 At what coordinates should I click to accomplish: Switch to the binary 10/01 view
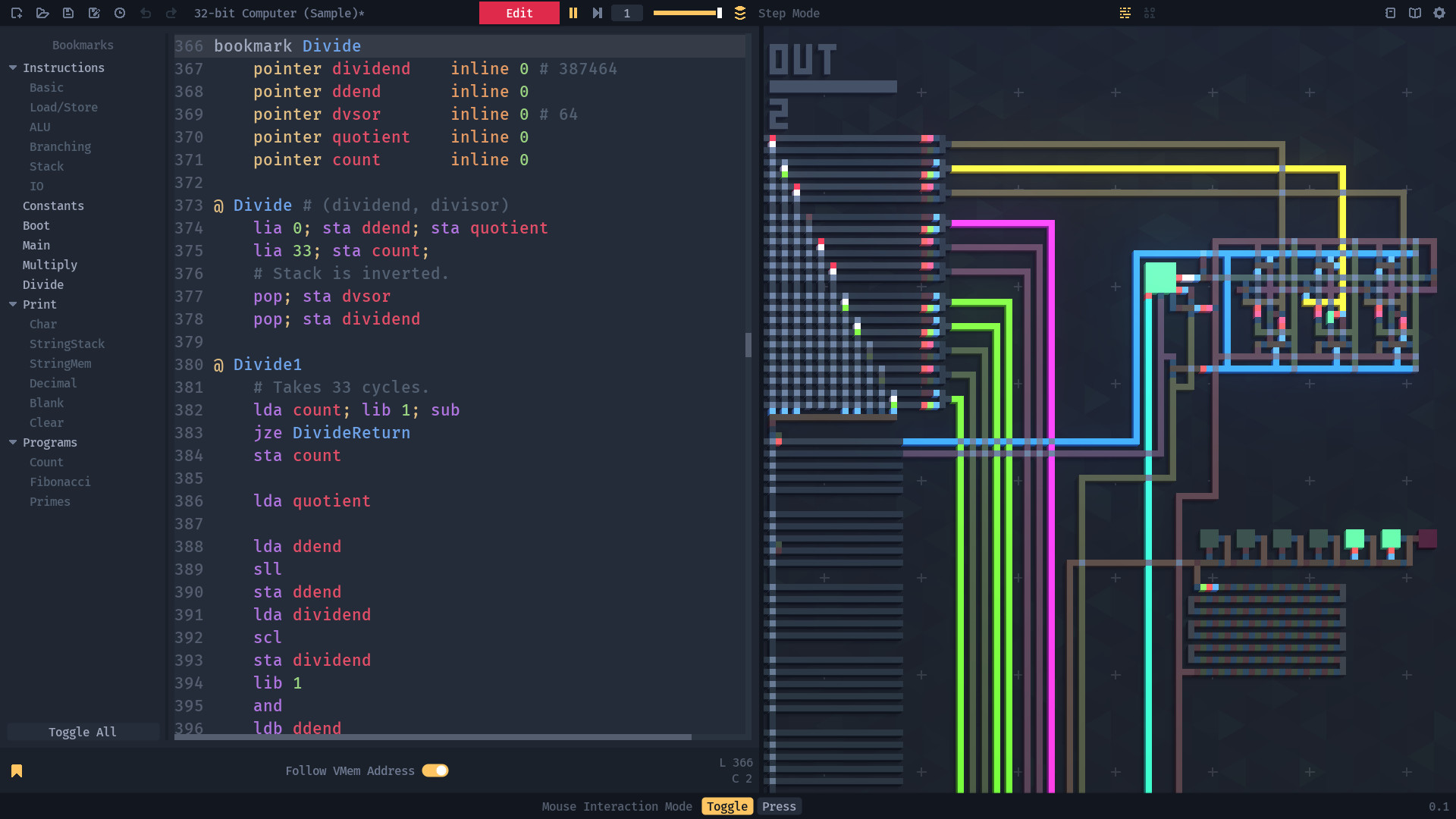tap(1150, 13)
